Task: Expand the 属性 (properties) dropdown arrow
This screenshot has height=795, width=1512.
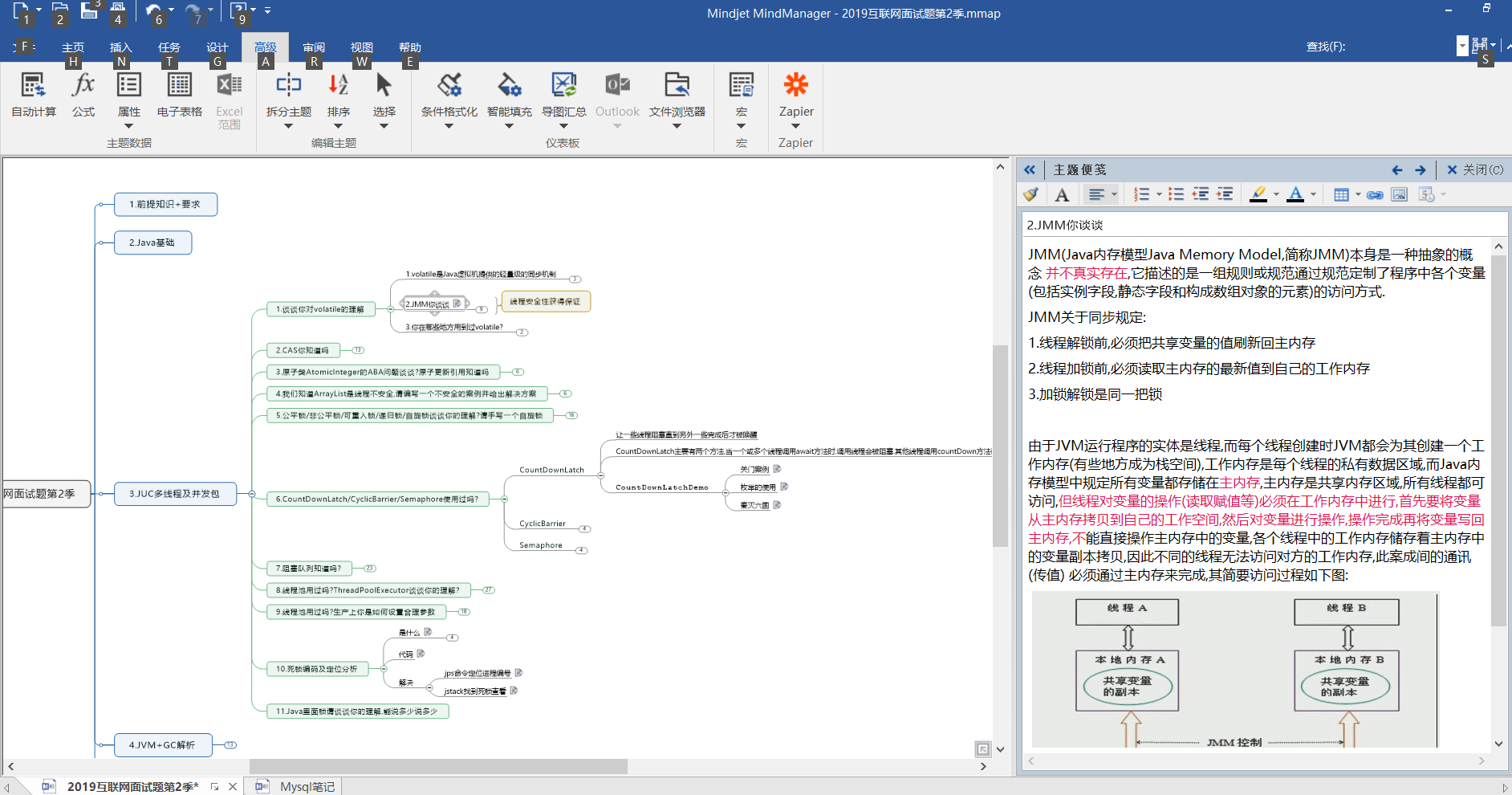Action: [x=128, y=126]
